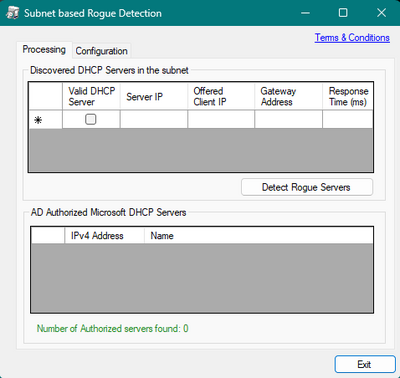Click the Response Time (ms) column header

(x=348, y=96)
